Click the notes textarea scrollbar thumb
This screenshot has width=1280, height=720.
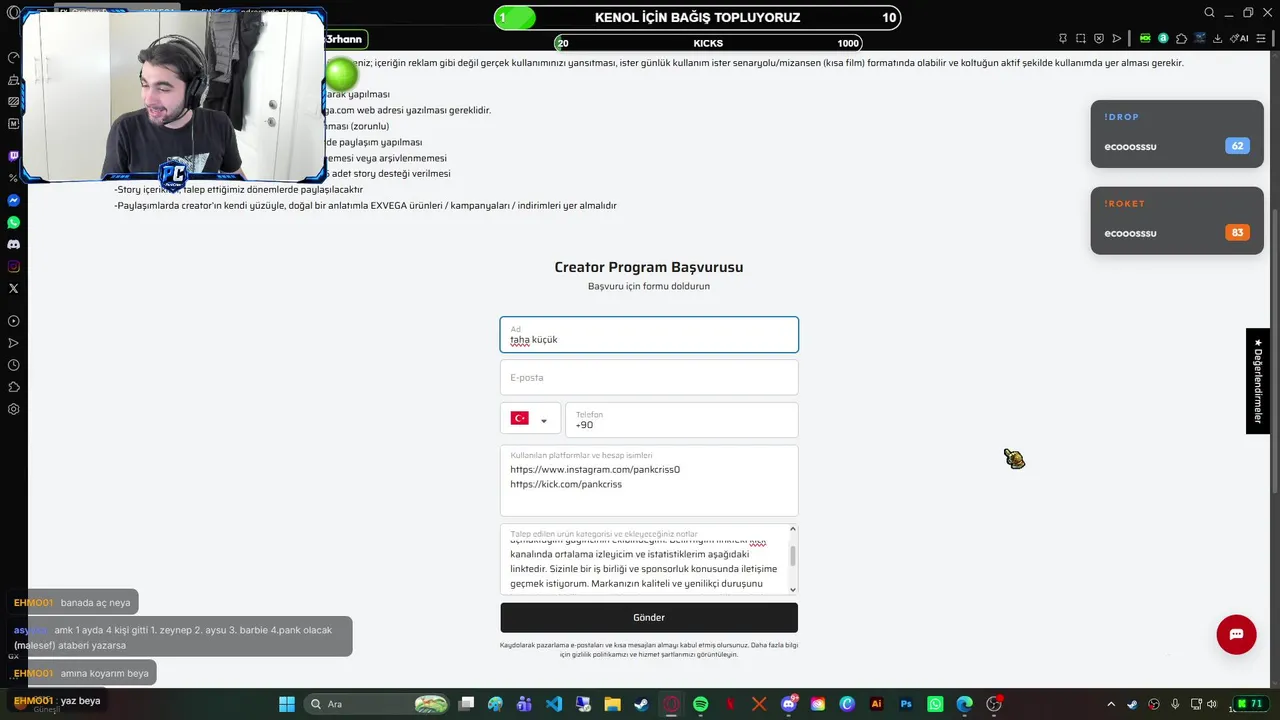[x=793, y=556]
